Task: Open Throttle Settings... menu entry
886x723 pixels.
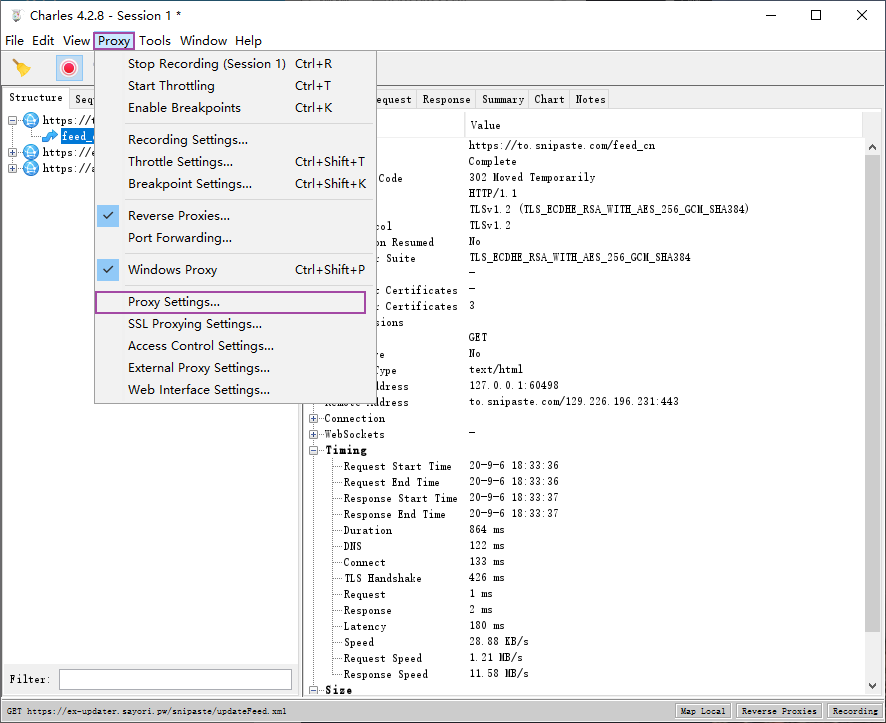Action: pos(234,162)
